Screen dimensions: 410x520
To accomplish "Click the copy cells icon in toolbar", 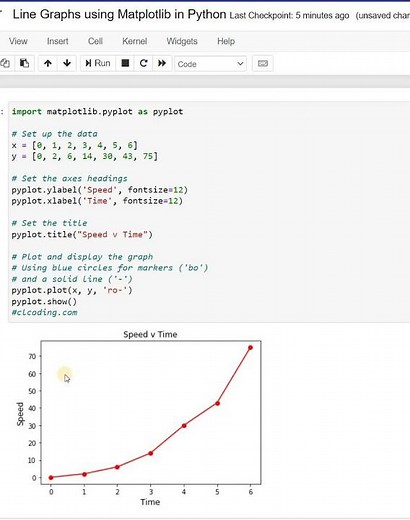I will 5,63.
